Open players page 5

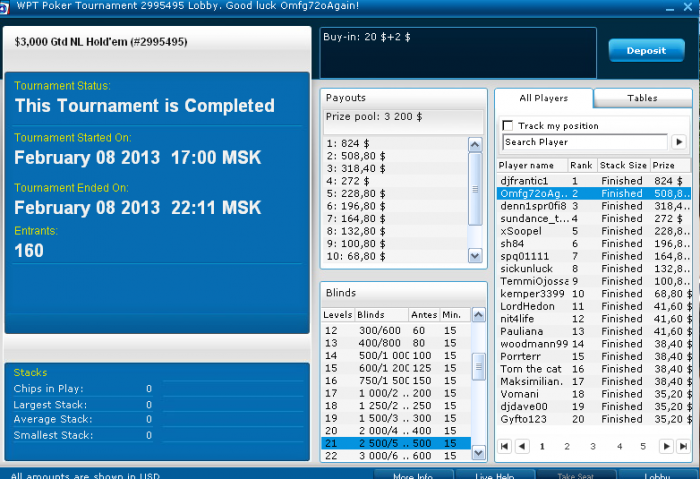[x=643, y=446]
